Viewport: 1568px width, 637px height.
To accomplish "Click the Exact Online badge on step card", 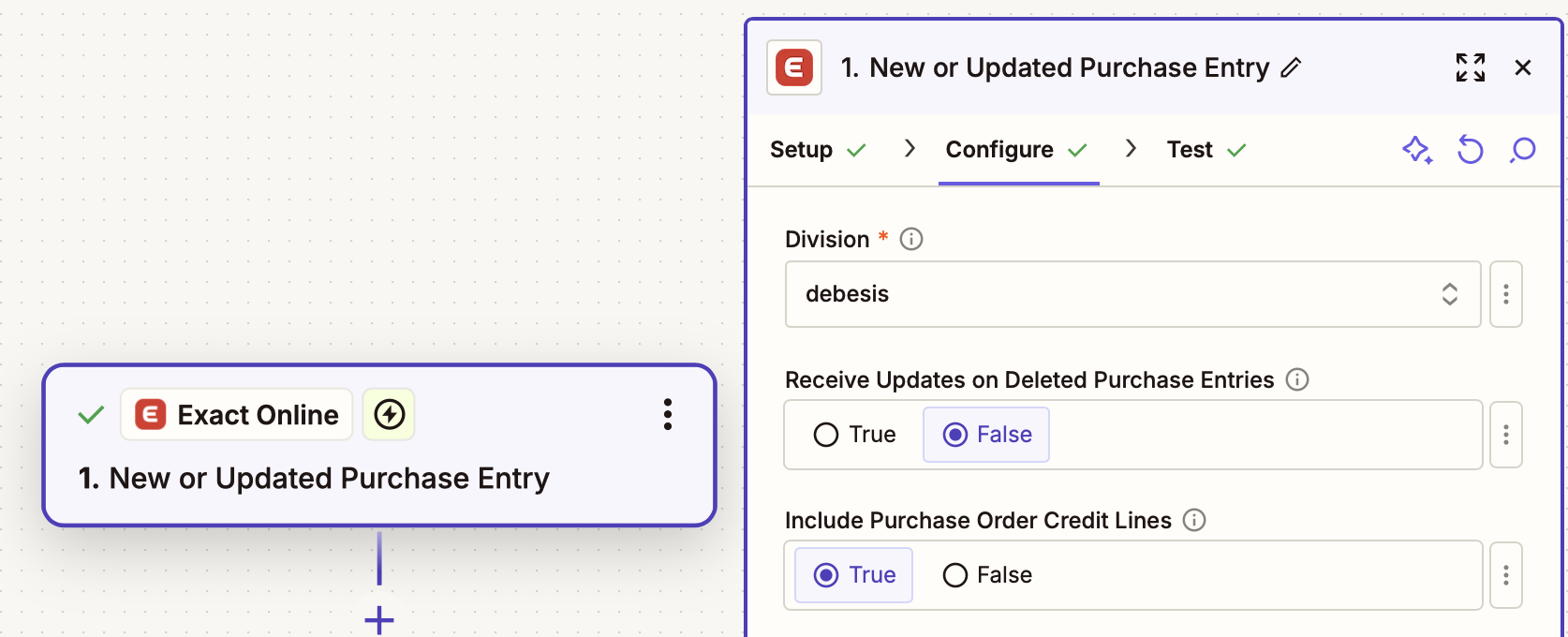I will tap(237, 414).
